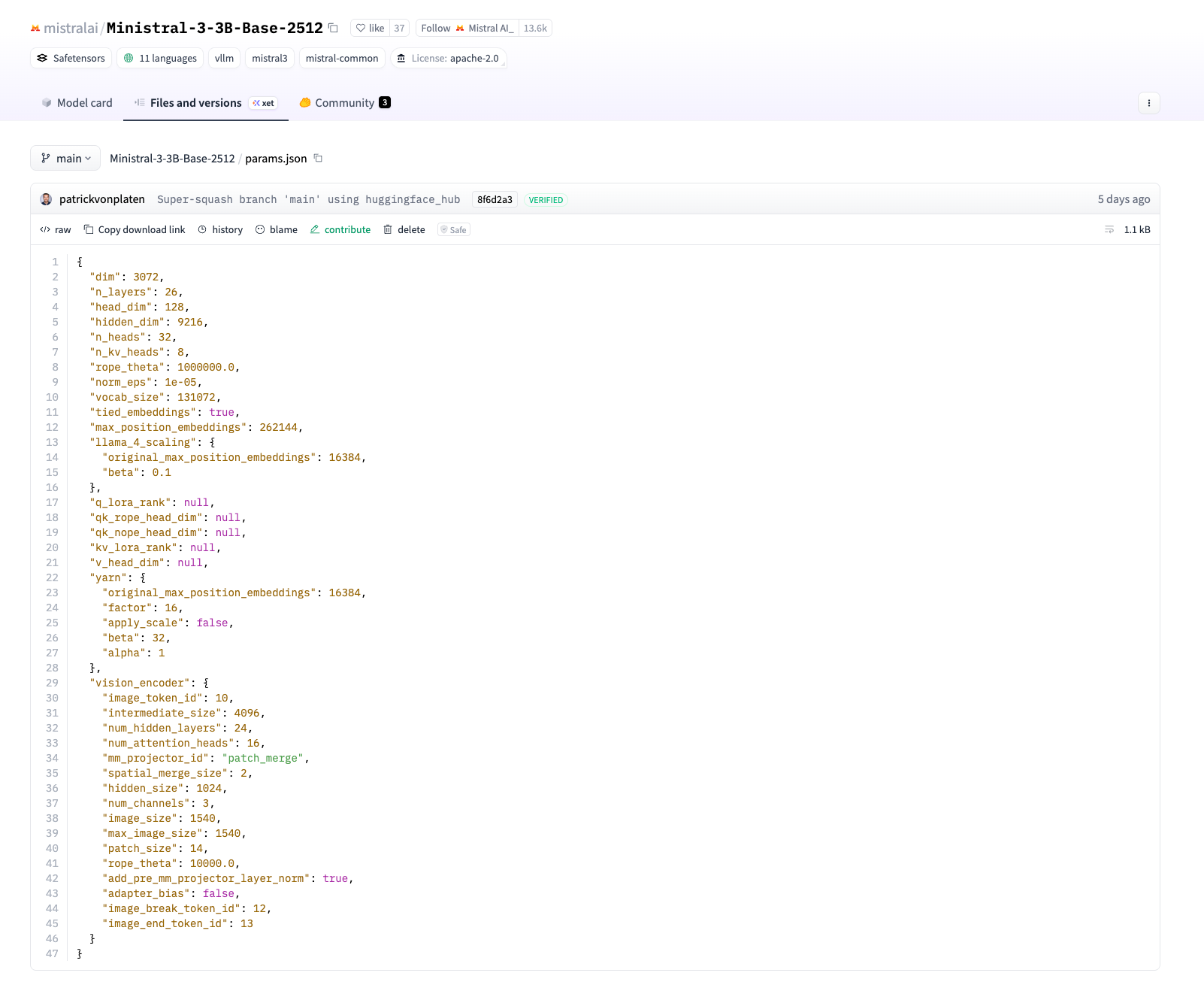Delete the params.json file
This screenshot has height=988, width=1204.
pos(404,229)
